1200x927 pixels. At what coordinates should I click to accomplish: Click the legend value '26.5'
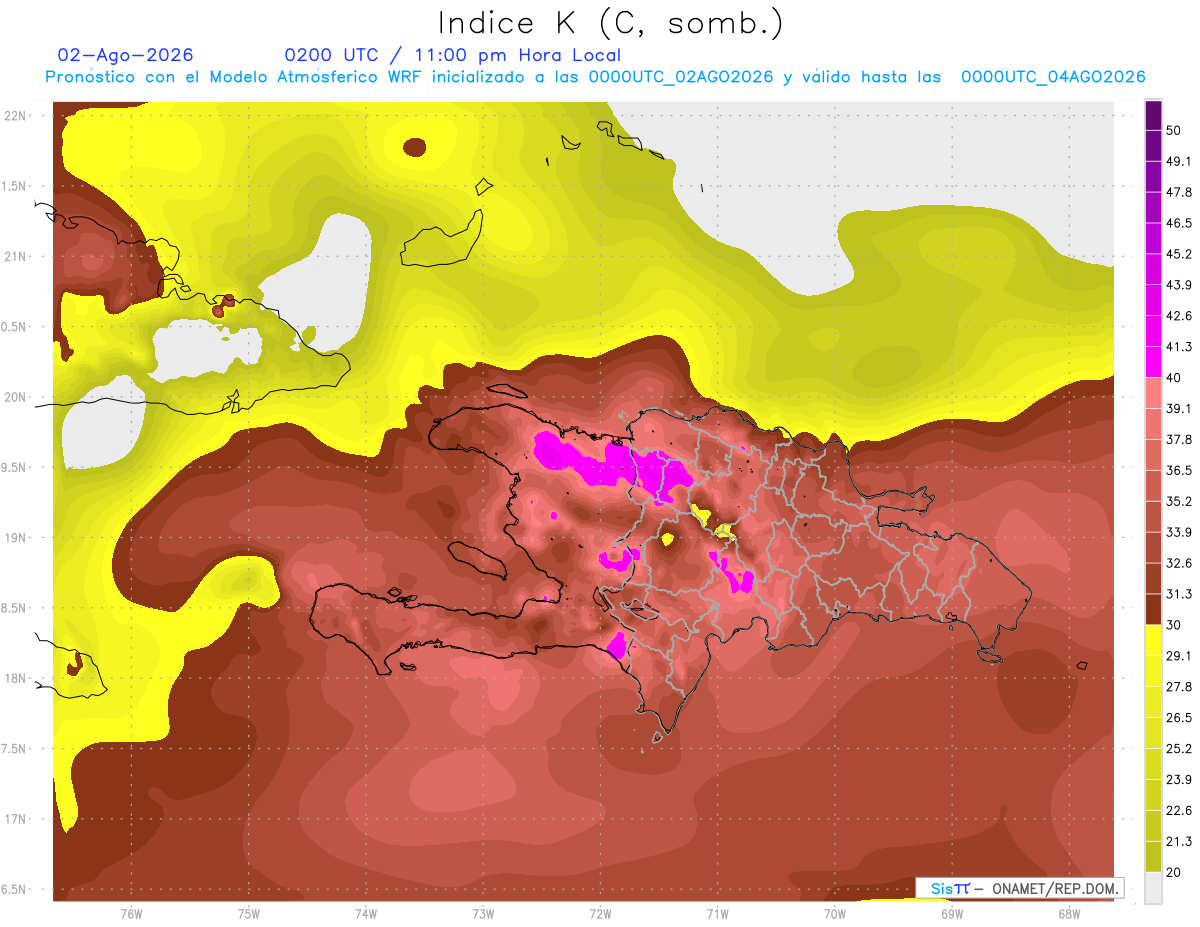(1179, 718)
